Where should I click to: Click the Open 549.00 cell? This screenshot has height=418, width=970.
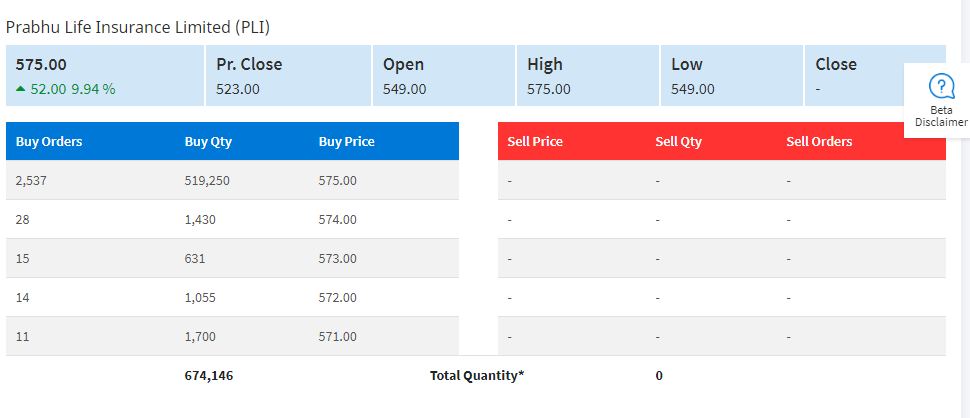(444, 75)
